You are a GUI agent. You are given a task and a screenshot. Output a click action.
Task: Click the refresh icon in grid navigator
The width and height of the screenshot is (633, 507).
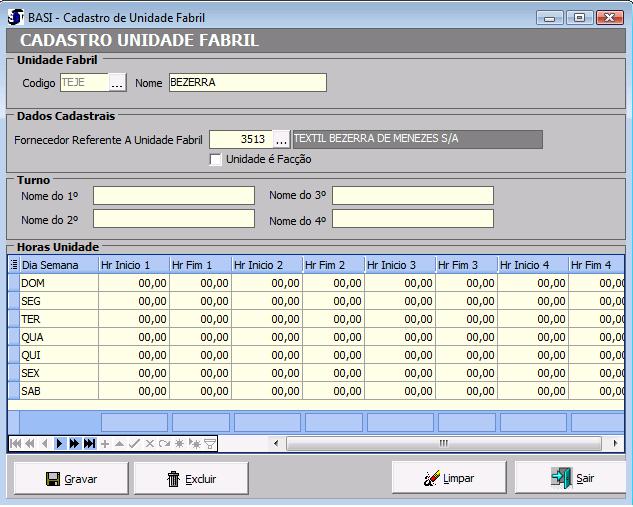pyautogui.click(x=165, y=443)
